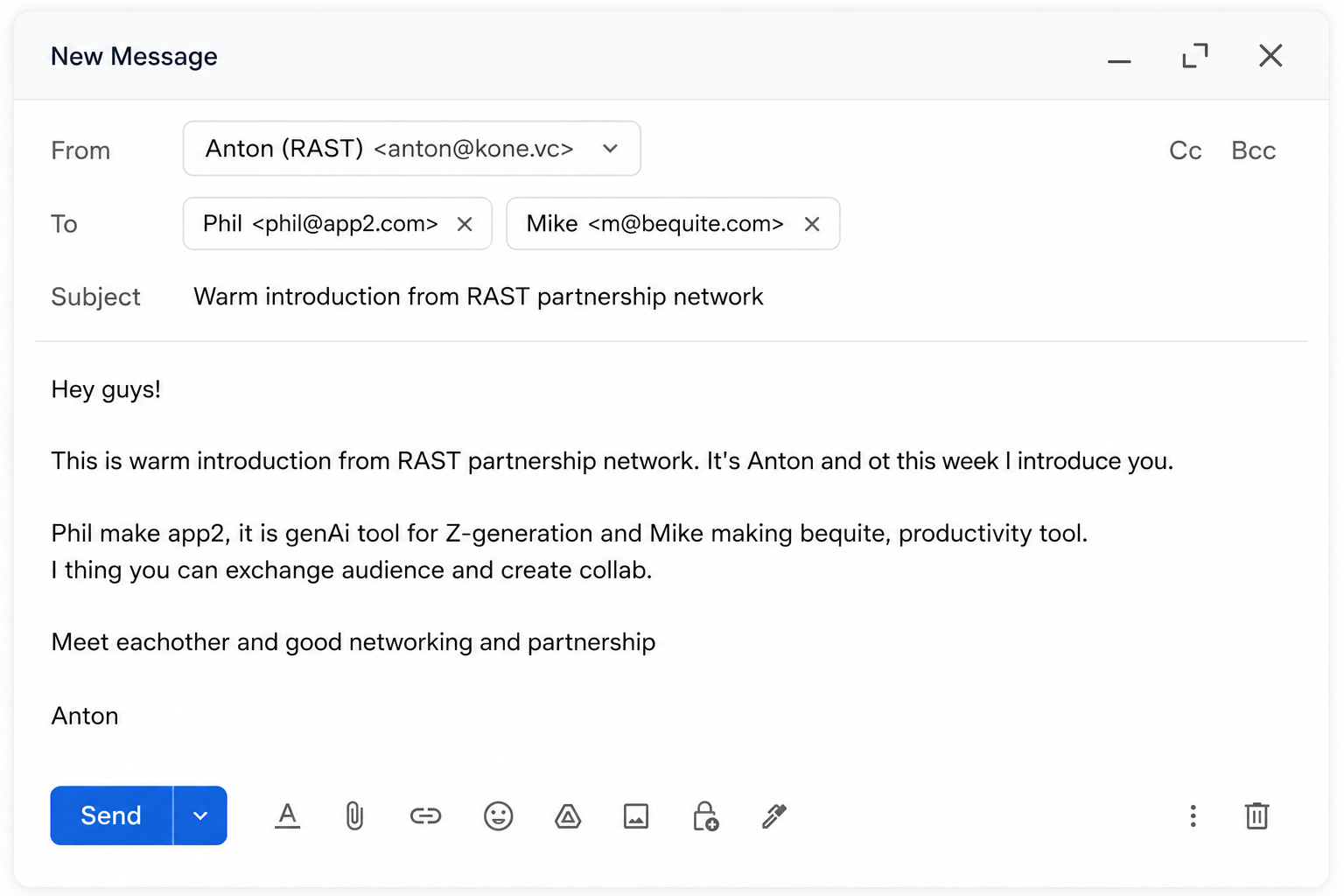Click the 'Meet eachother' line
The height and width of the screenshot is (896, 1344).
click(353, 642)
